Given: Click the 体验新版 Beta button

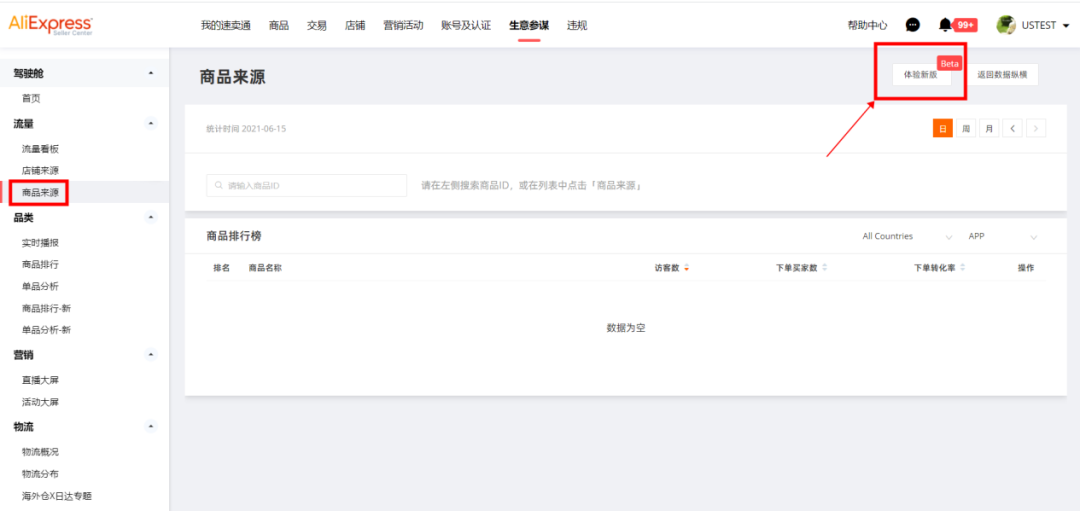Looking at the screenshot, I should click(x=920, y=75).
